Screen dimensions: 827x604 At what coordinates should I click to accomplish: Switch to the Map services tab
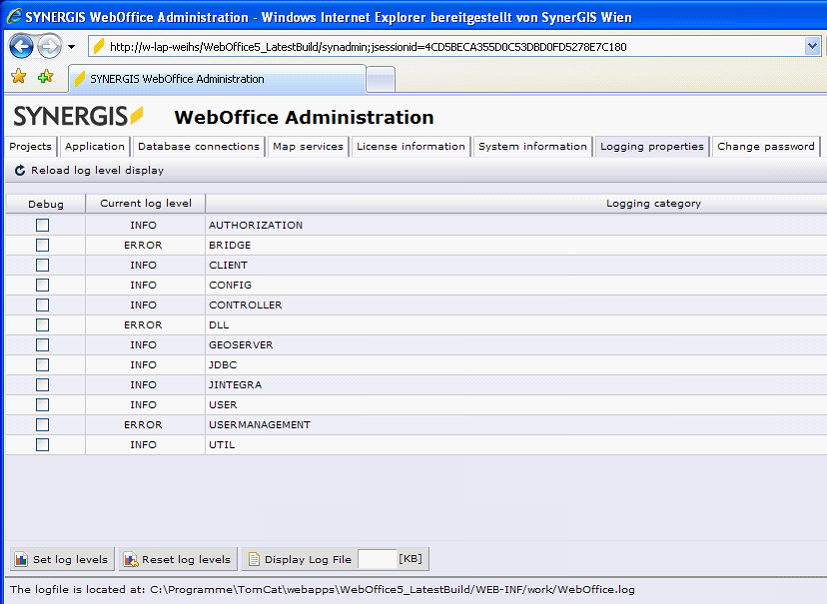(x=306, y=146)
